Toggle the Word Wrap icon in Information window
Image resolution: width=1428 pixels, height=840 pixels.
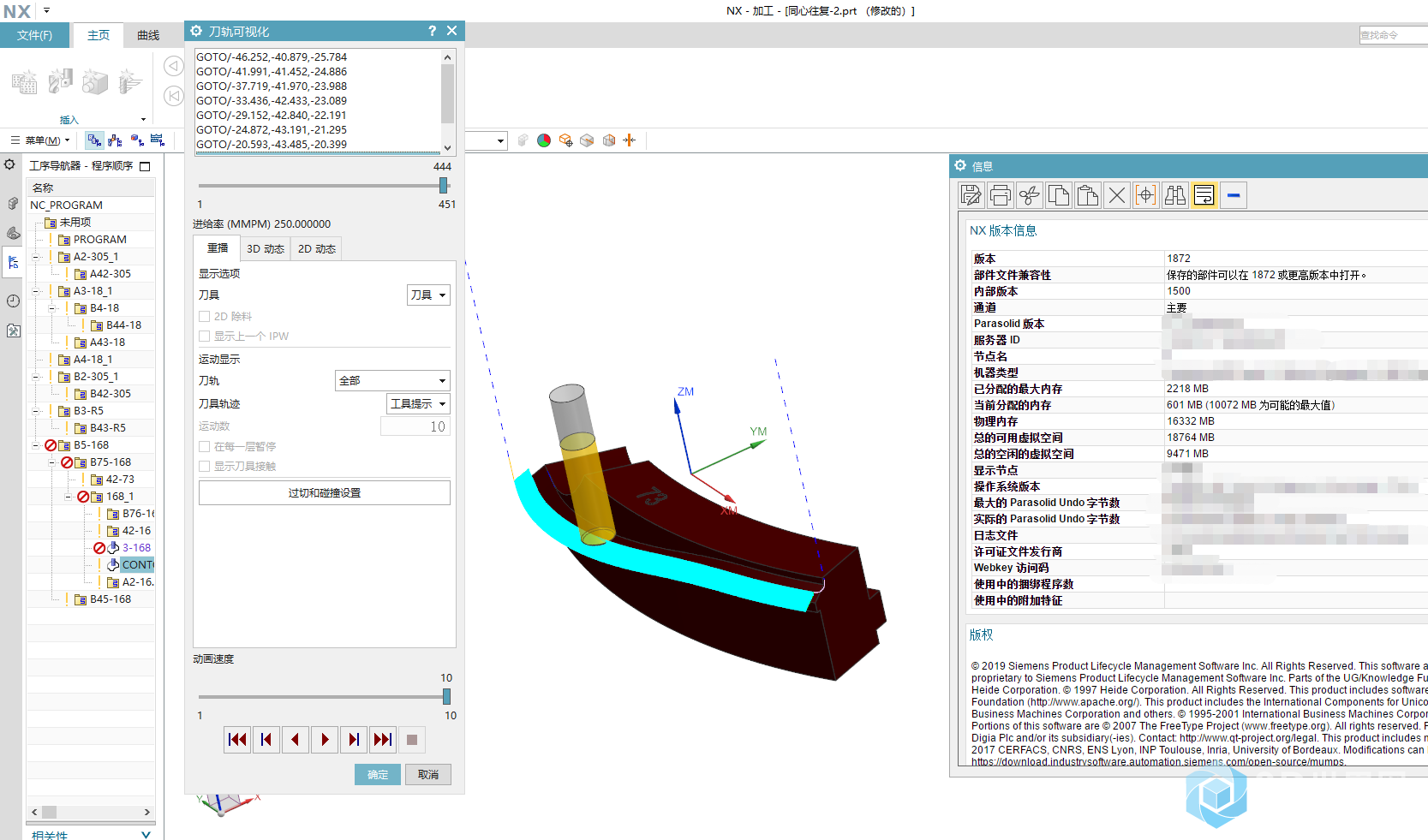coord(1204,195)
